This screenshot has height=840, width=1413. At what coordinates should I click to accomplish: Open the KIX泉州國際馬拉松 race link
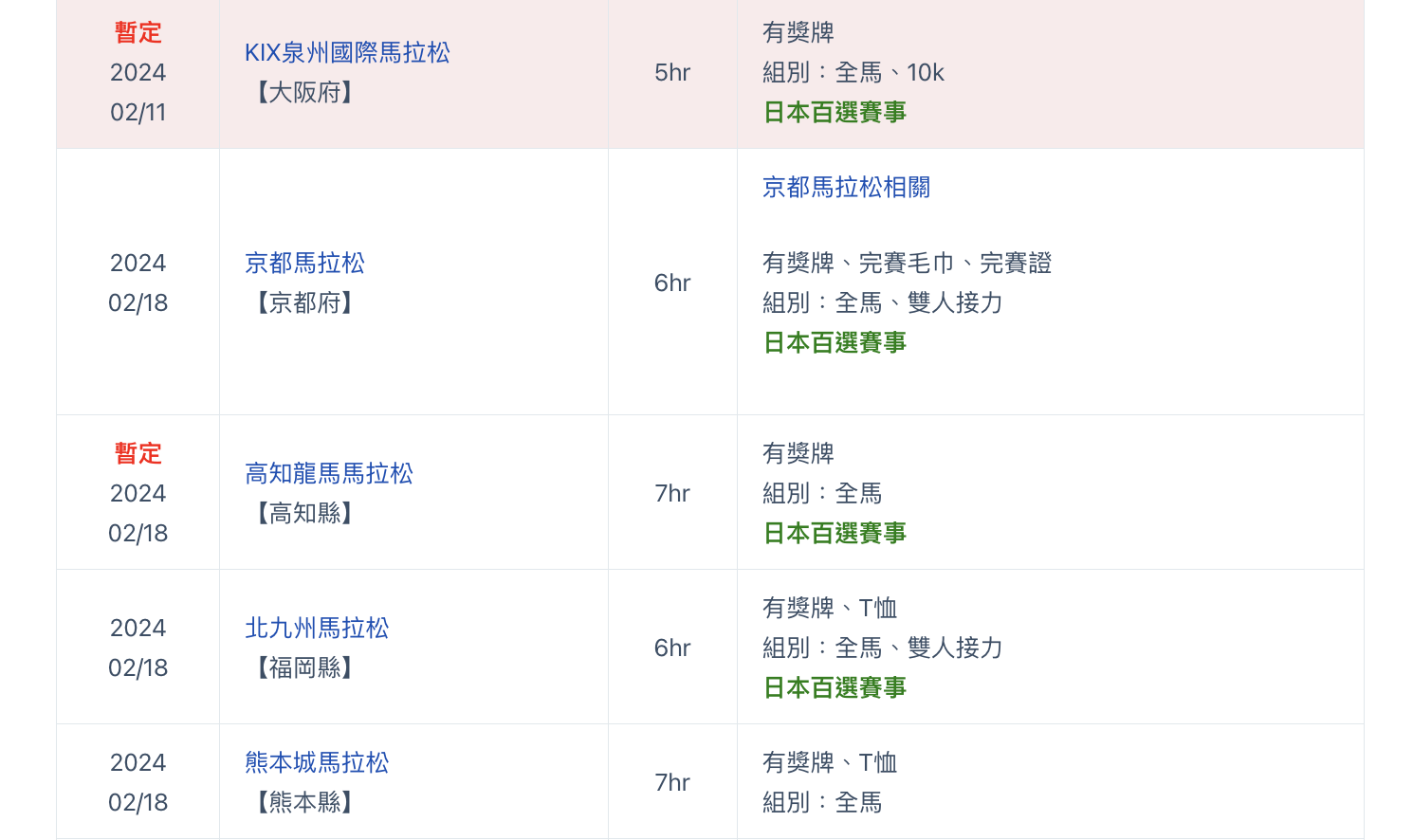(x=347, y=53)
